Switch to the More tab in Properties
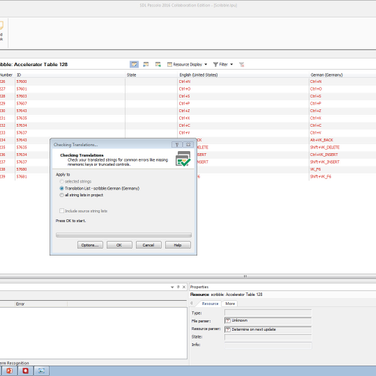The height and width of the screenshot is (376, 376). 230,303
